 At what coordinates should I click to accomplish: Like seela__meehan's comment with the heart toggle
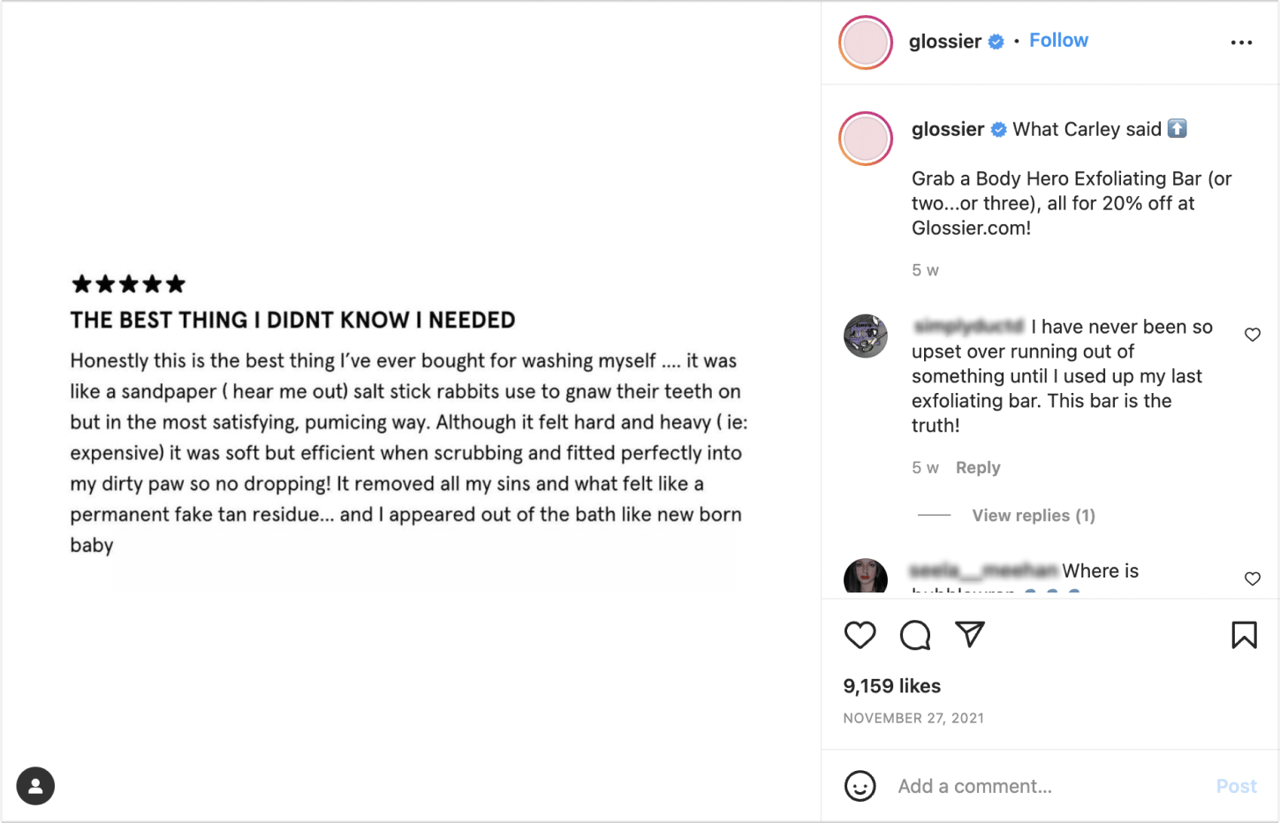(1252, 579)
